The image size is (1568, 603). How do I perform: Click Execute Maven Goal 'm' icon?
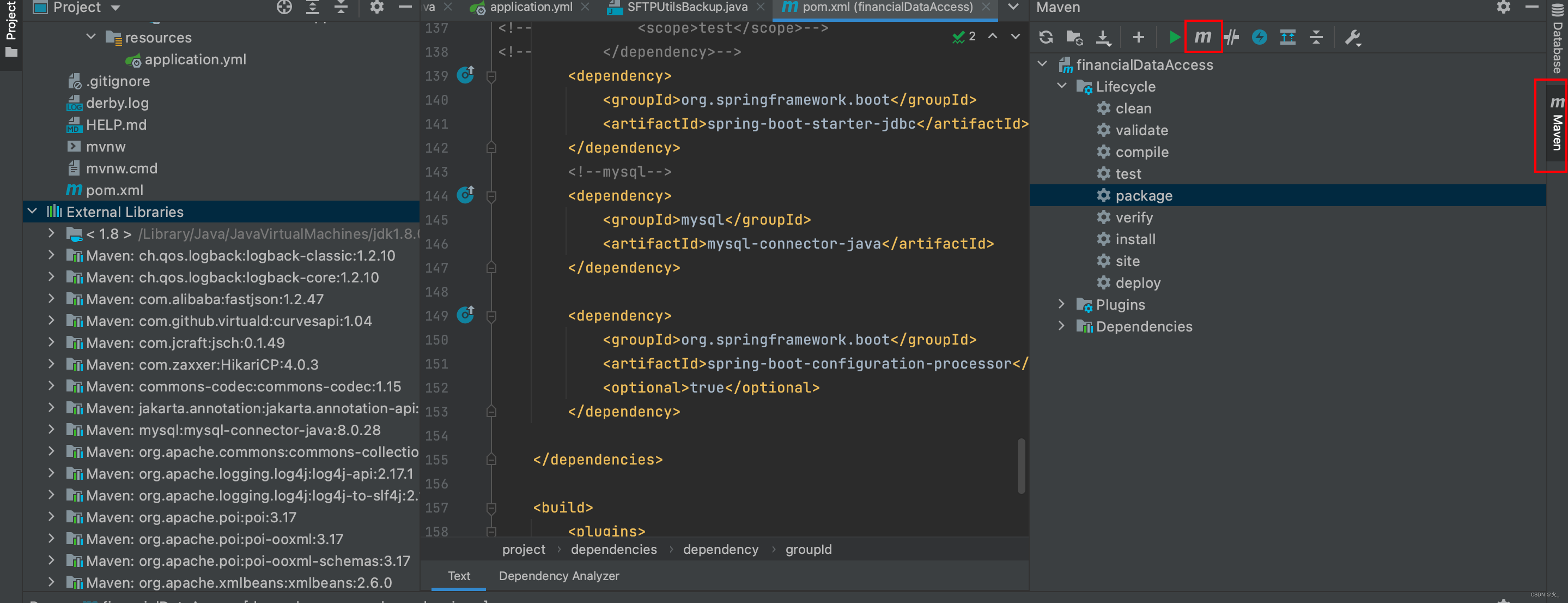(1202, 37)
